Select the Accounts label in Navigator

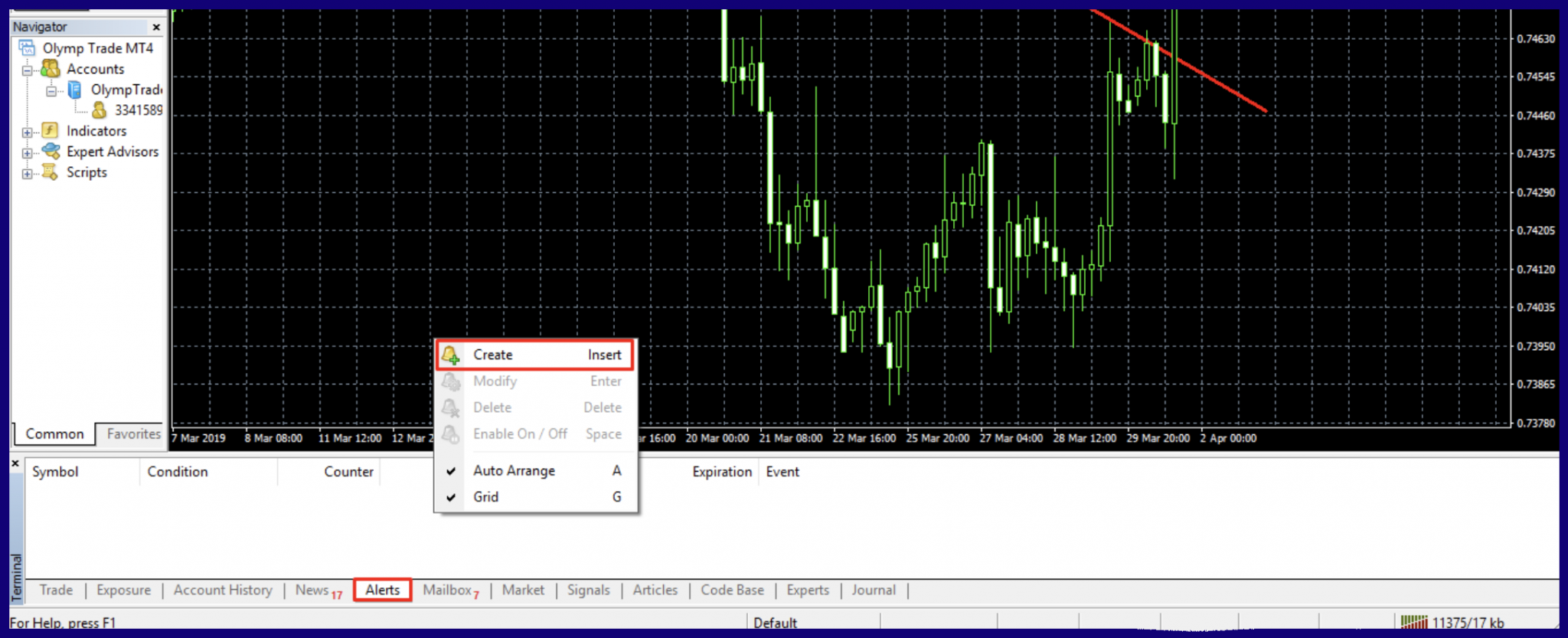click(95, 69)
